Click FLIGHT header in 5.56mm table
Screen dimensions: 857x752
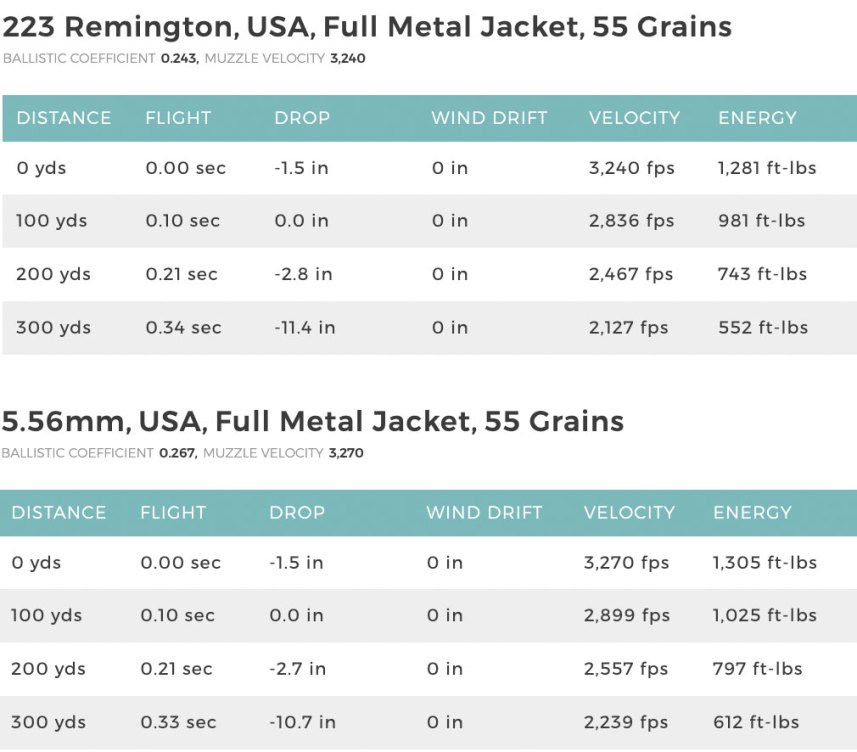point(173,512)
